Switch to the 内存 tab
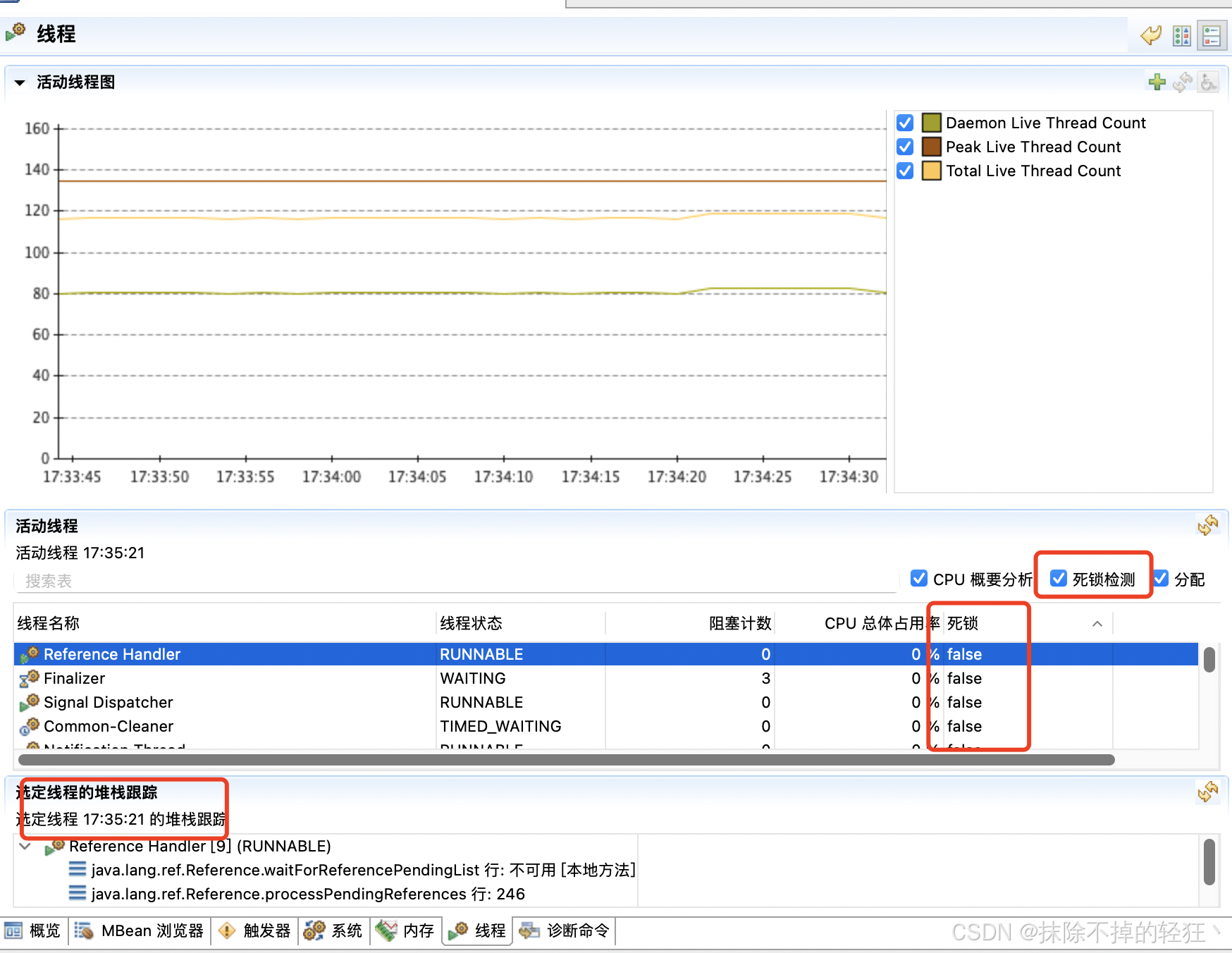 [x=406, y=930]
